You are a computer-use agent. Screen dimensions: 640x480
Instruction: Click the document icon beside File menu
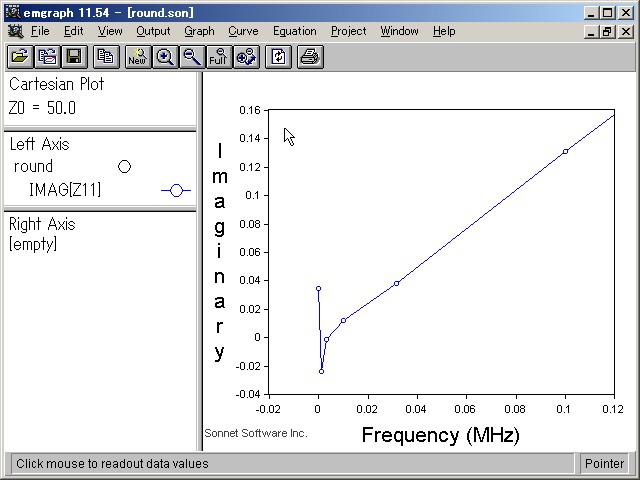[16, 31]
